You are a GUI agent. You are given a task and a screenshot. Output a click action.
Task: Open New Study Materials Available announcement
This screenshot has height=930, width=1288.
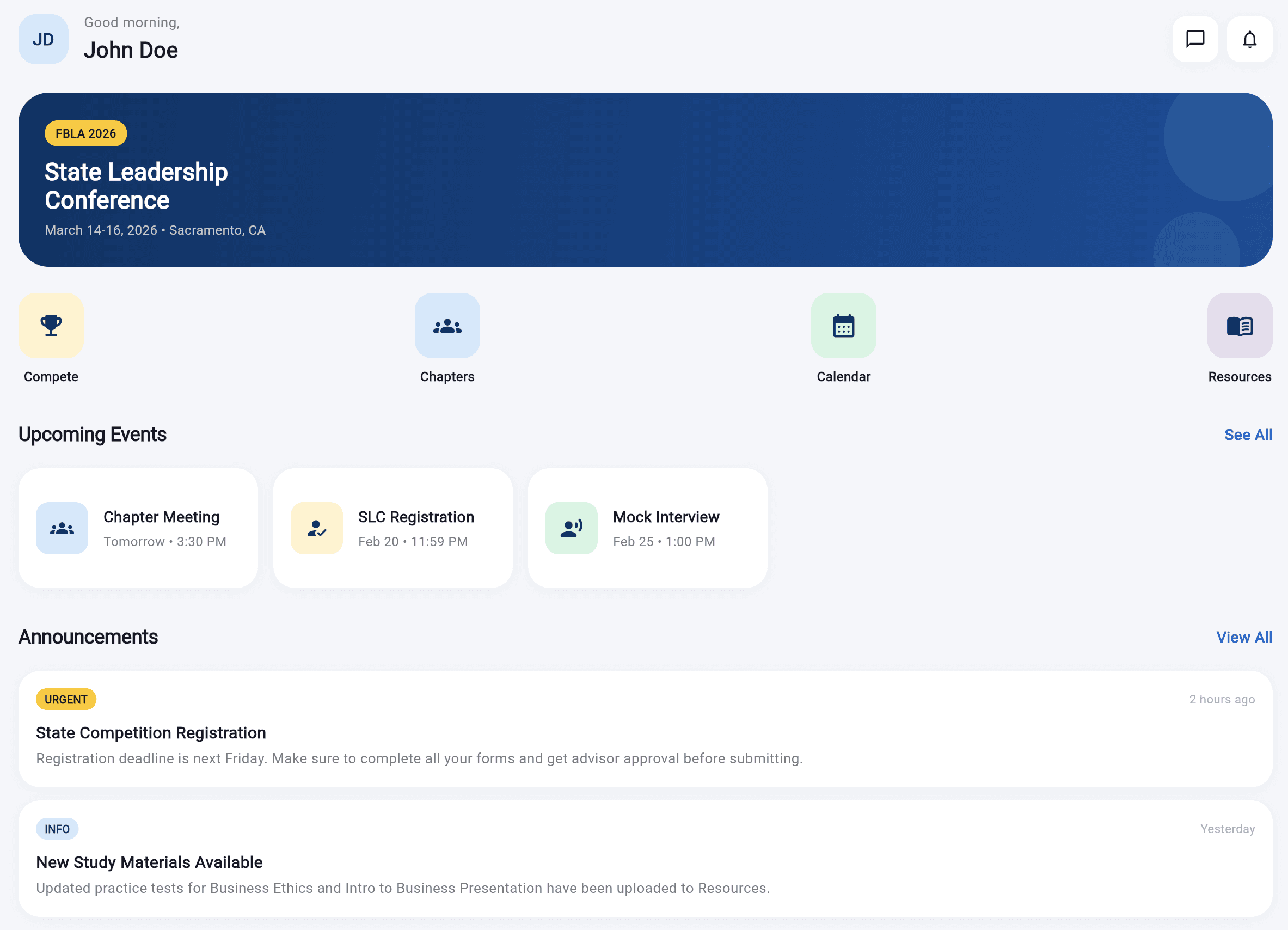point(645,862)
